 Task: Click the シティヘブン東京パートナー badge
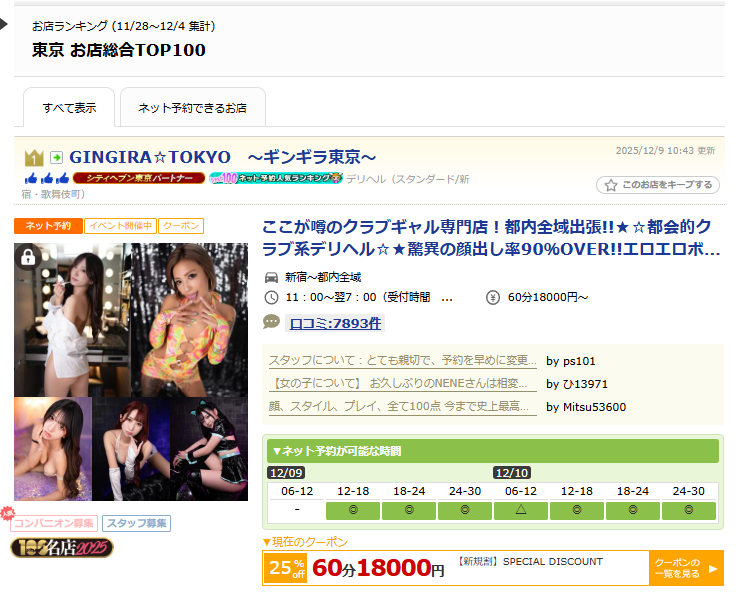pyautogui.click(x=138, y=178)
